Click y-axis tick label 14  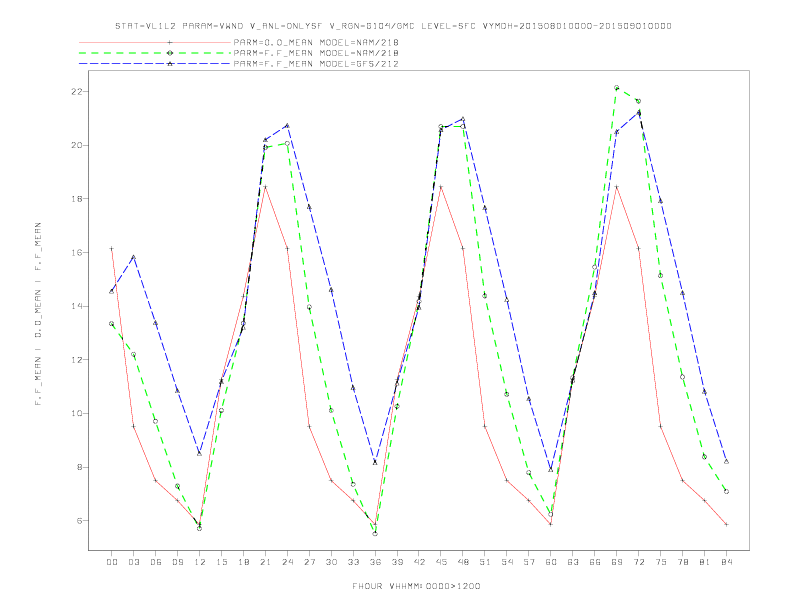77,306
